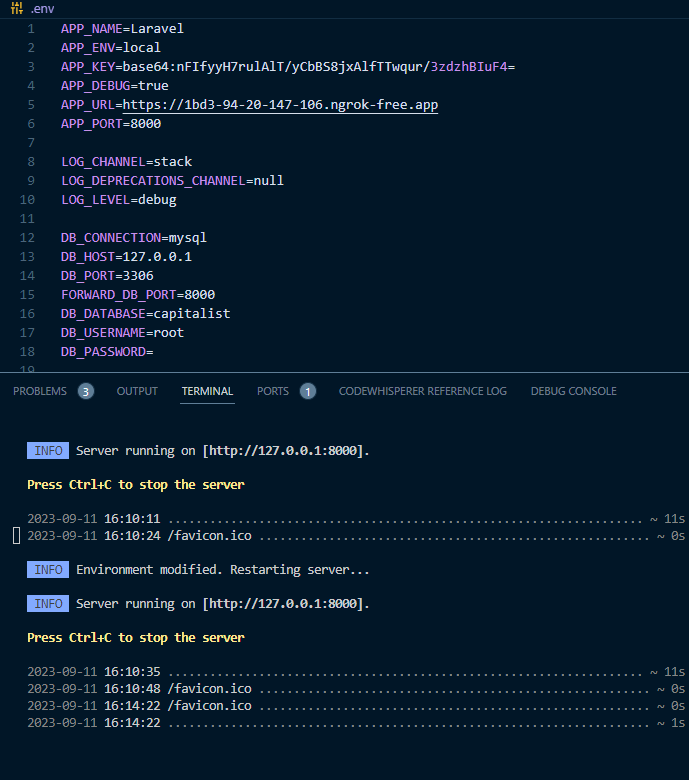Click on LOG_LEVEL=debug line

click(x=118, y=200)
